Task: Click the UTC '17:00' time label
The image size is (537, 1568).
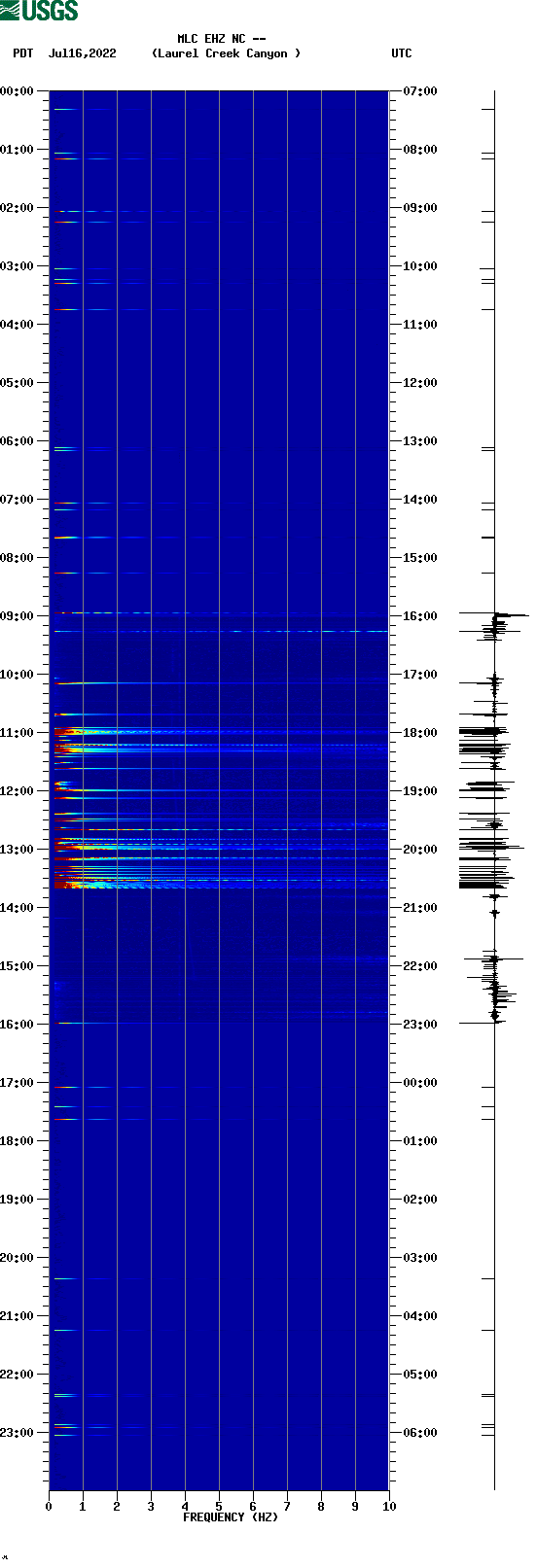Action: (420, 675)
